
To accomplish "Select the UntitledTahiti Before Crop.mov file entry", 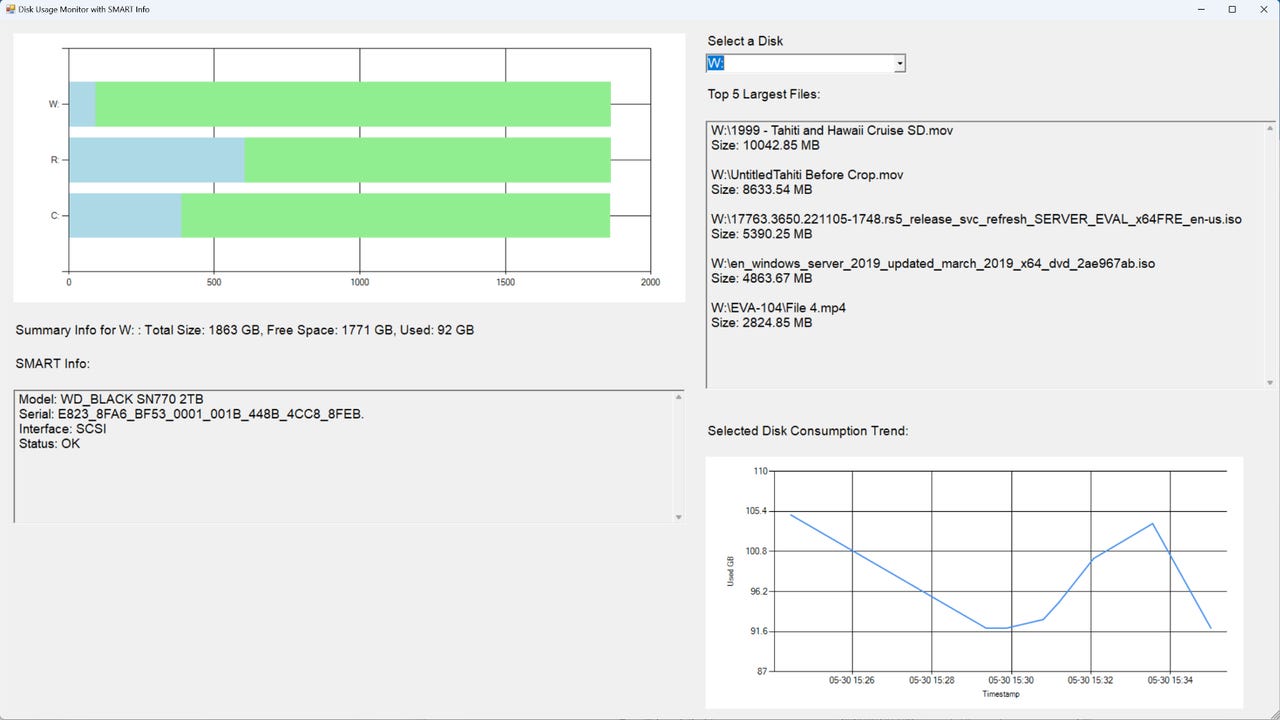I will pyautogui.click(x=807, y=174).
